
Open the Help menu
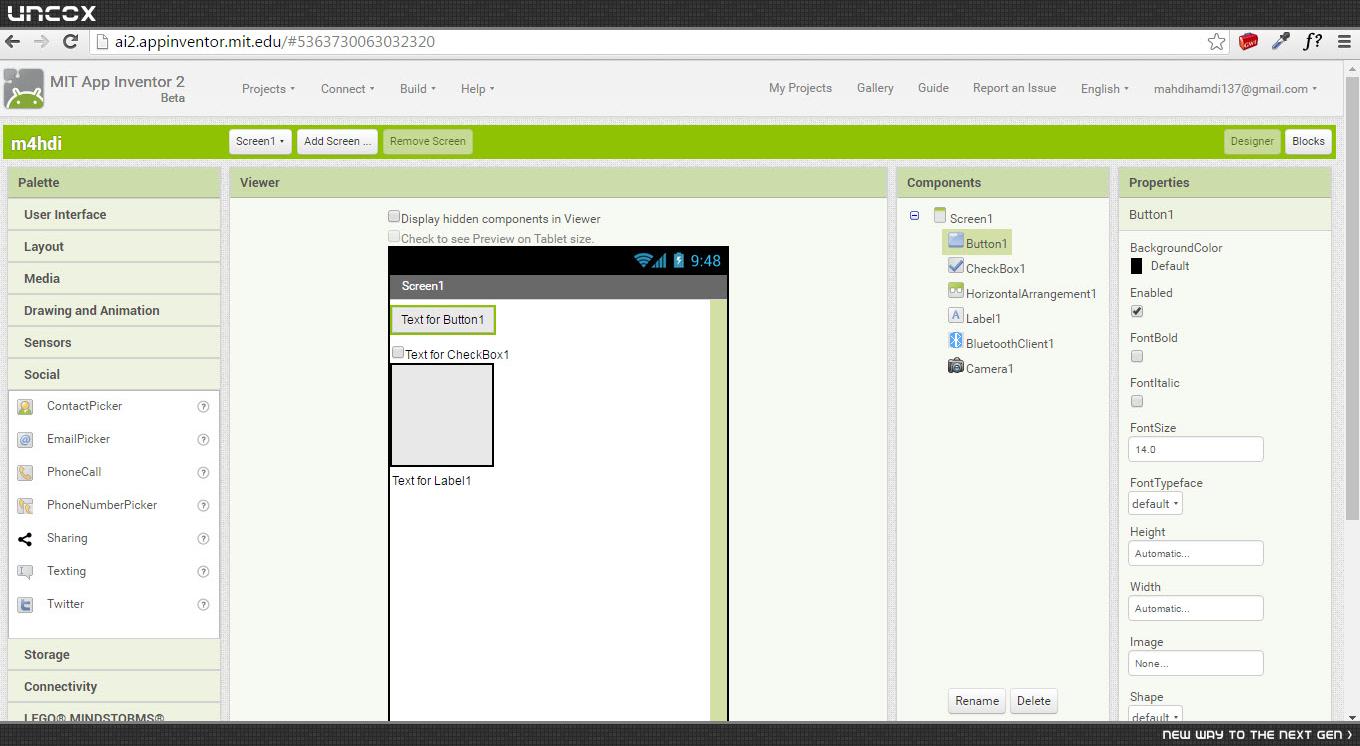point(477,89)
